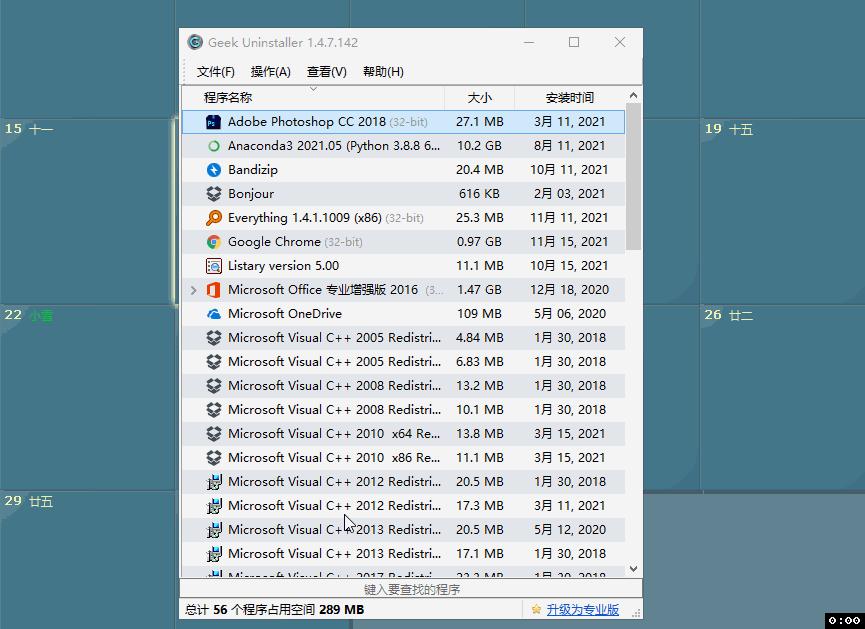Click the Everything magnifier icon

213,217
